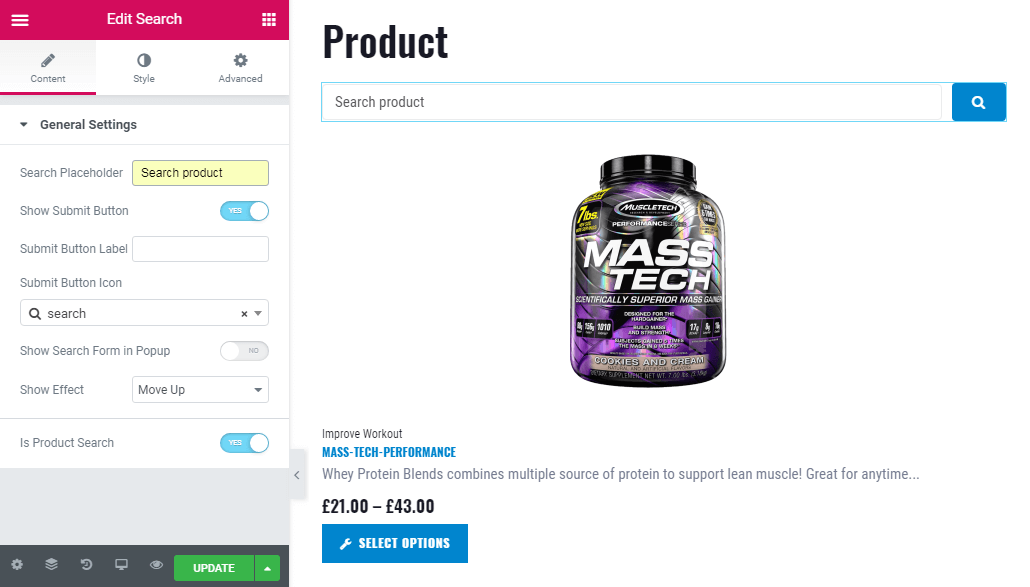Switch to the Advanced tab

(x=240, y=68)
